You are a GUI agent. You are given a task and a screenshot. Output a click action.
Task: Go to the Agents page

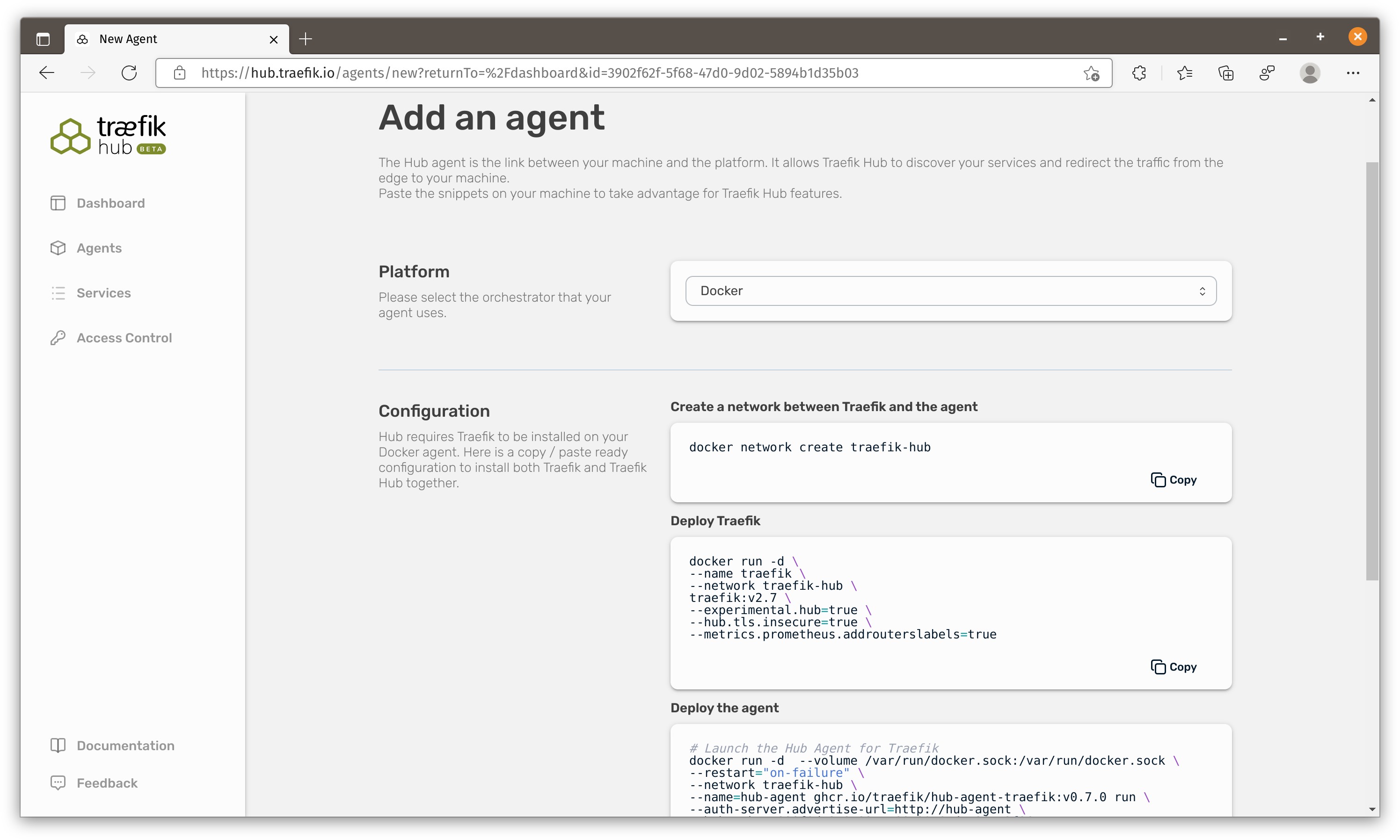(99, 248)
